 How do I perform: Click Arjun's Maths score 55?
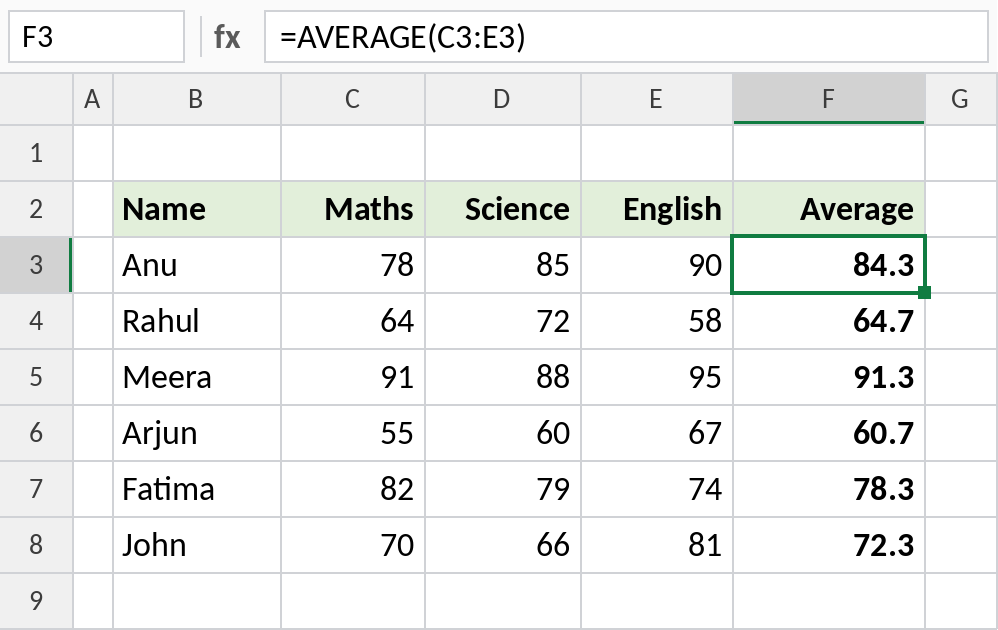353,433
